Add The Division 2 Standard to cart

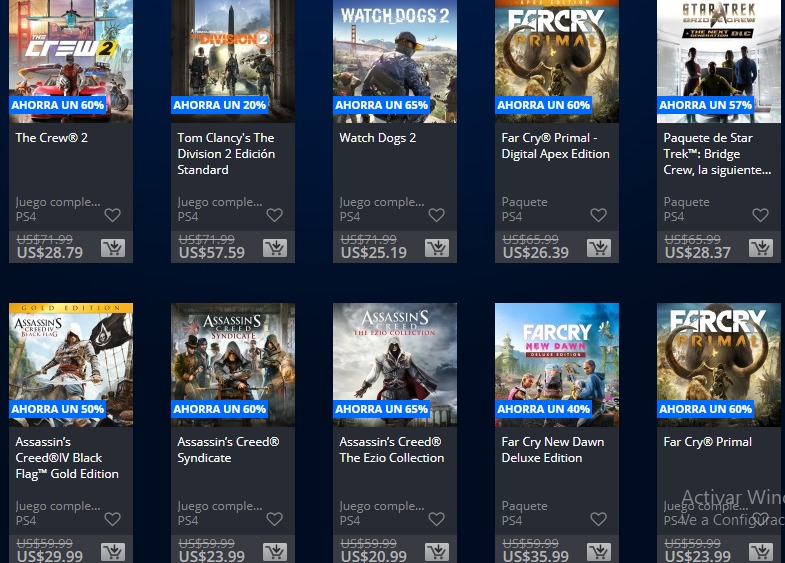pyautogui.click(x=275, y=248)
